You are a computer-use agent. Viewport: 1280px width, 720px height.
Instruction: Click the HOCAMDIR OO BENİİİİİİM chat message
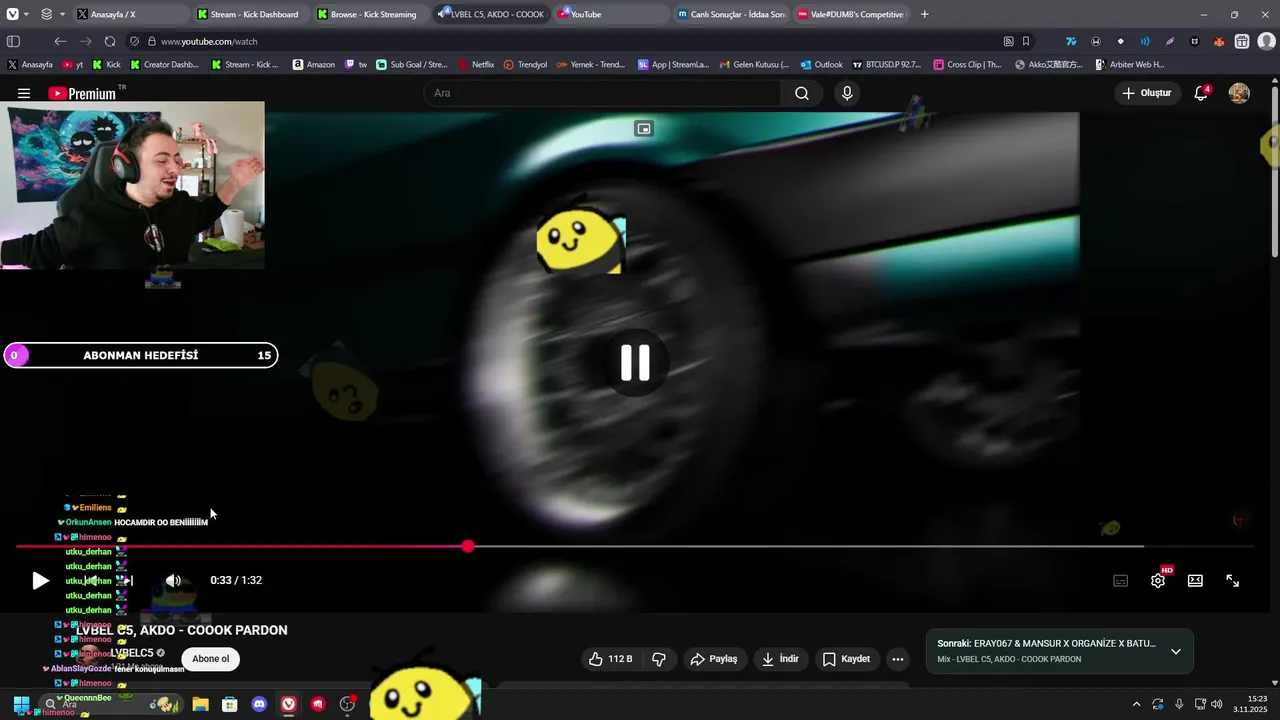[161, 522]
